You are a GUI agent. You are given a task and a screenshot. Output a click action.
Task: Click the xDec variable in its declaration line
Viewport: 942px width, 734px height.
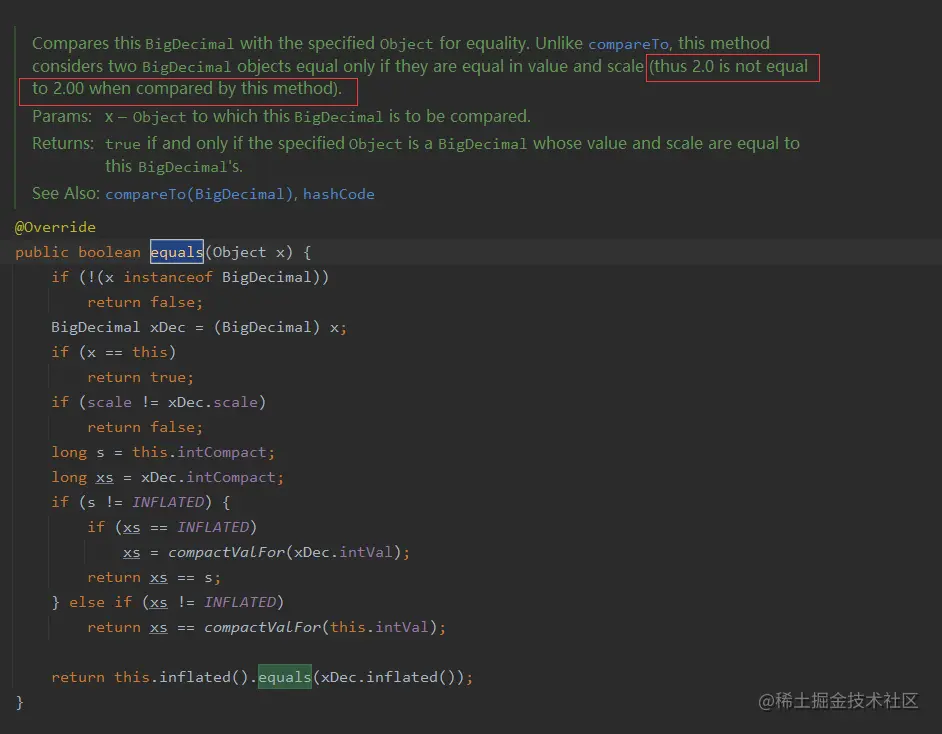168,327
